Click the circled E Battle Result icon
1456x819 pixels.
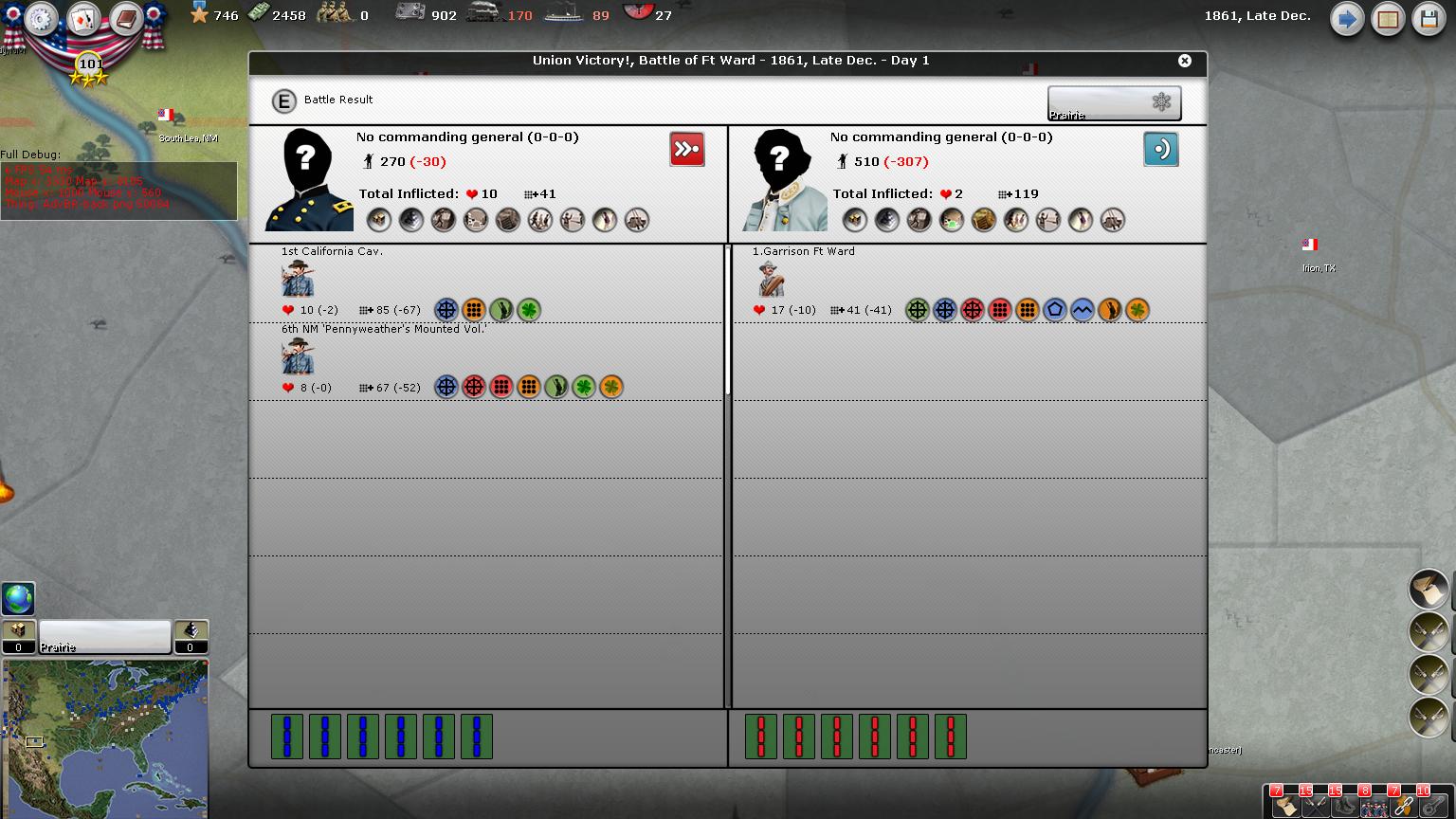pyautogui.click(x=283, y=100)
